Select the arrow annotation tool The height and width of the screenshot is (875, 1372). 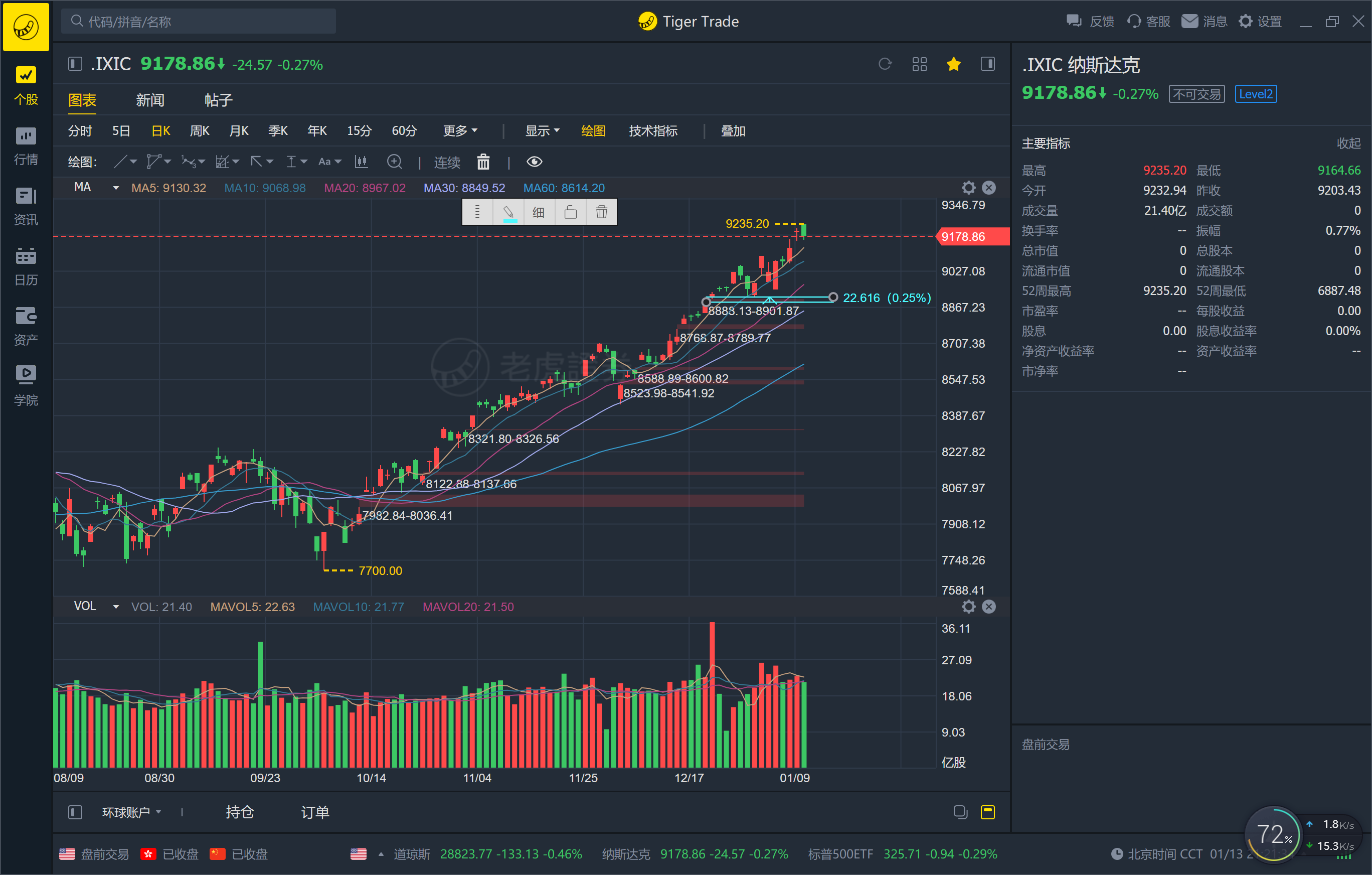click(x=256, y=162)
